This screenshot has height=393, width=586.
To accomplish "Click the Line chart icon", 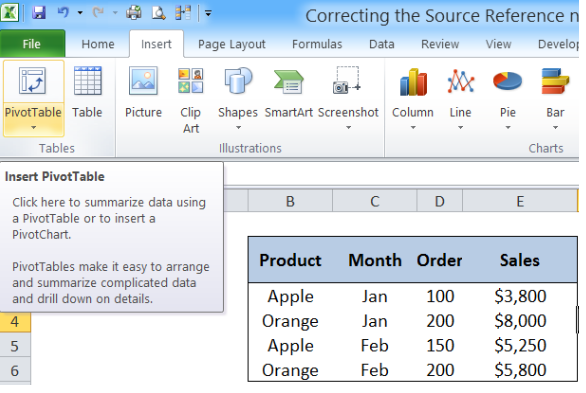I will pos(460,82).
